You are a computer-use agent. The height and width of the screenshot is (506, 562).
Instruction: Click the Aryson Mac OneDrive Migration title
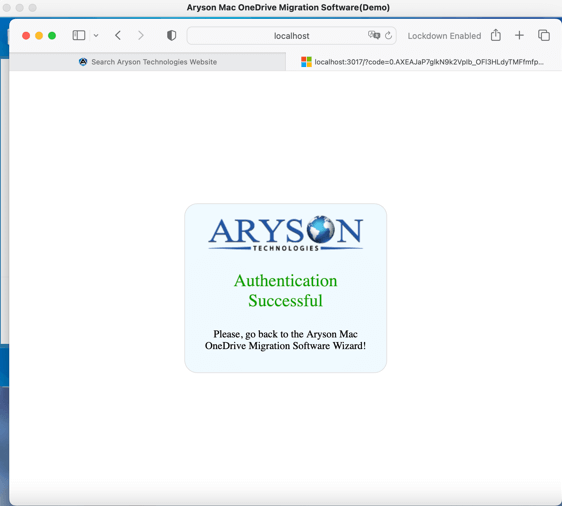288,8
